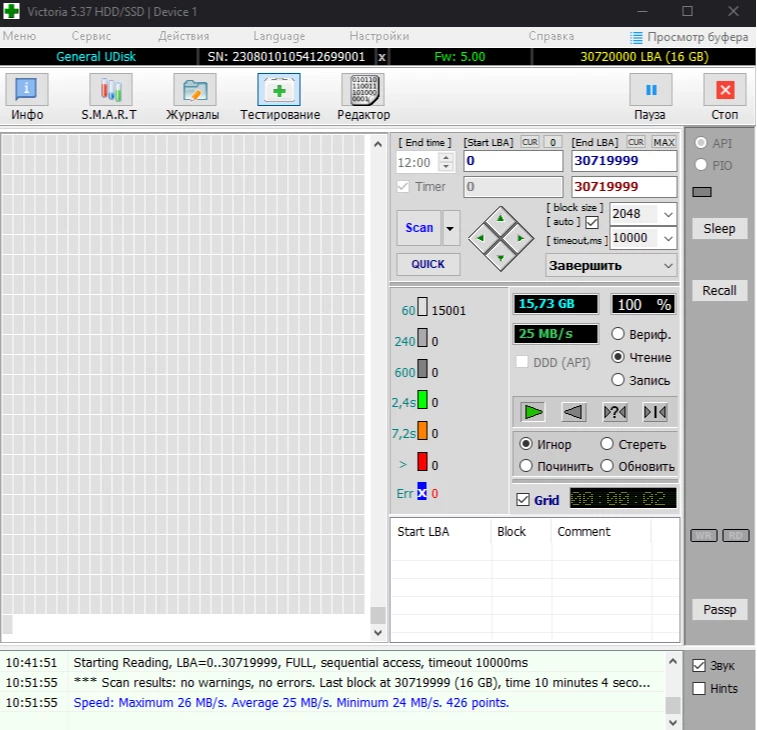Viewport: 757px width, 730px height.
Task: Click the Пауза pause scan icon
Action: [650, 92]
